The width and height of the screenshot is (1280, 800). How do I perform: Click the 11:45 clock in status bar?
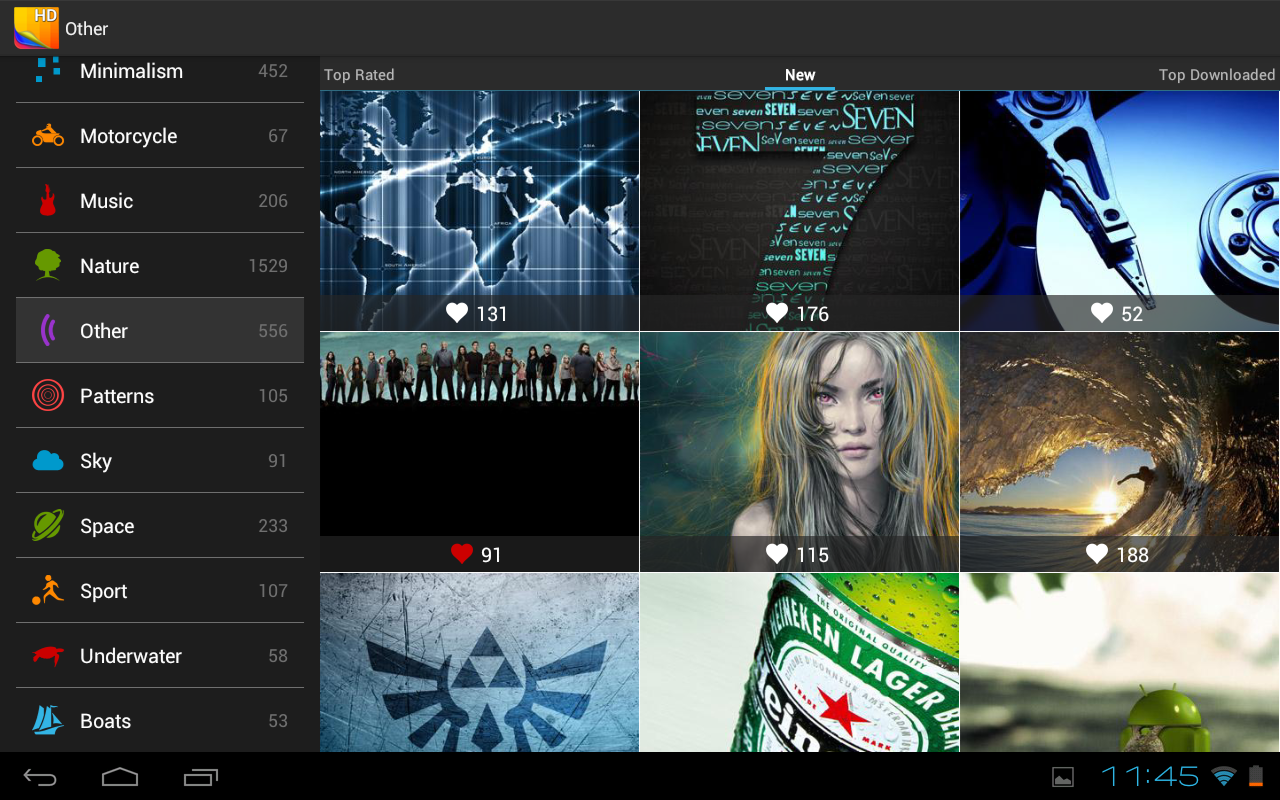coord(1150,776)
